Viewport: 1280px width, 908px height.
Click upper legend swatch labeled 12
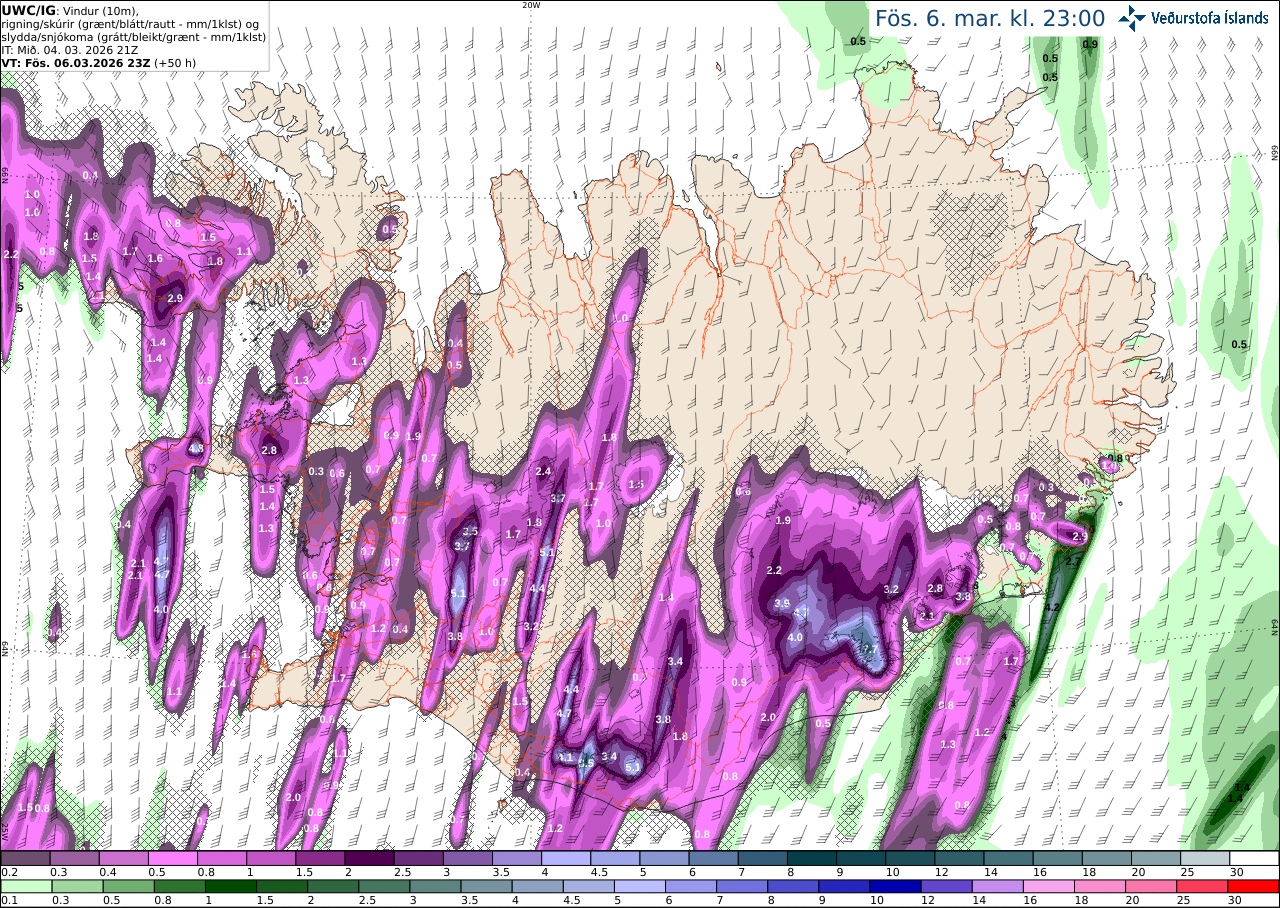point(959,858)
